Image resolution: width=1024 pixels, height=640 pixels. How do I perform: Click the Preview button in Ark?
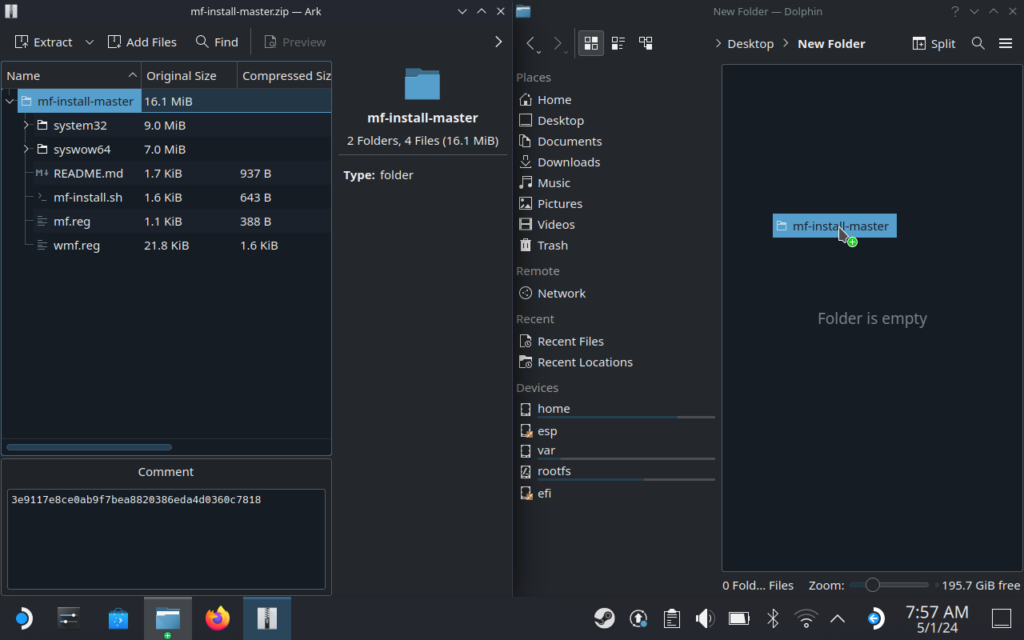(x=295, y=42)
